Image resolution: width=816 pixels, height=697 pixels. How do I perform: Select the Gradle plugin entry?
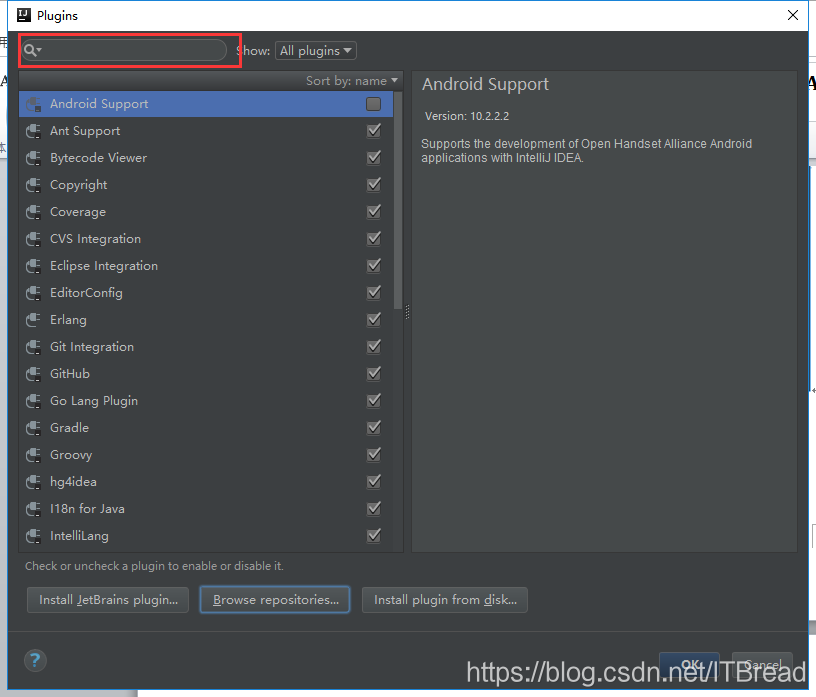coord(206,428)
